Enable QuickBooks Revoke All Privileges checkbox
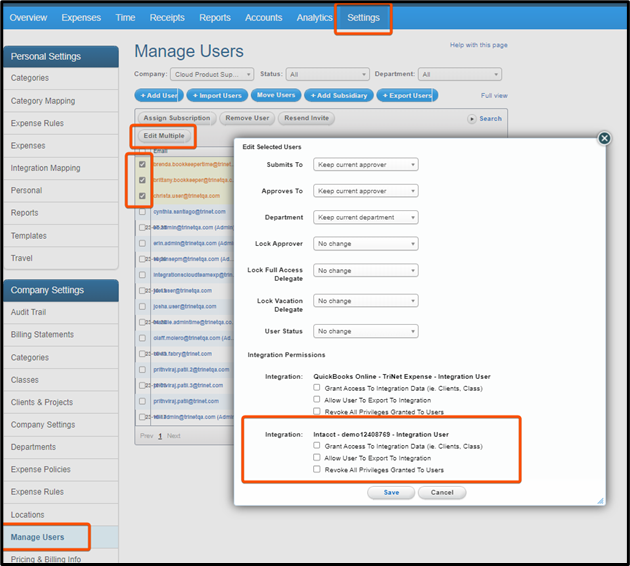Viewport: 630px width, 566px height. point(317,411)
